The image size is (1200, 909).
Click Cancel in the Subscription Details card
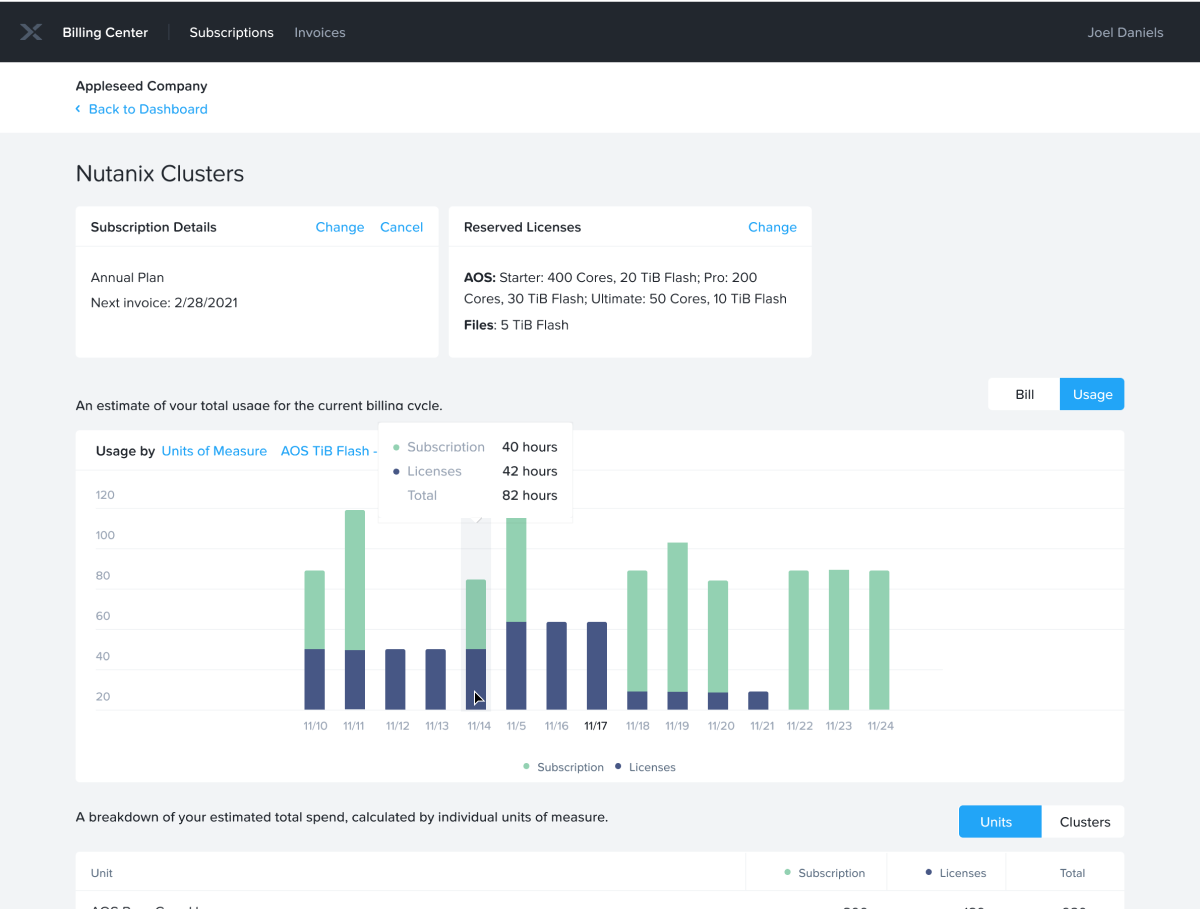point(401,227)
